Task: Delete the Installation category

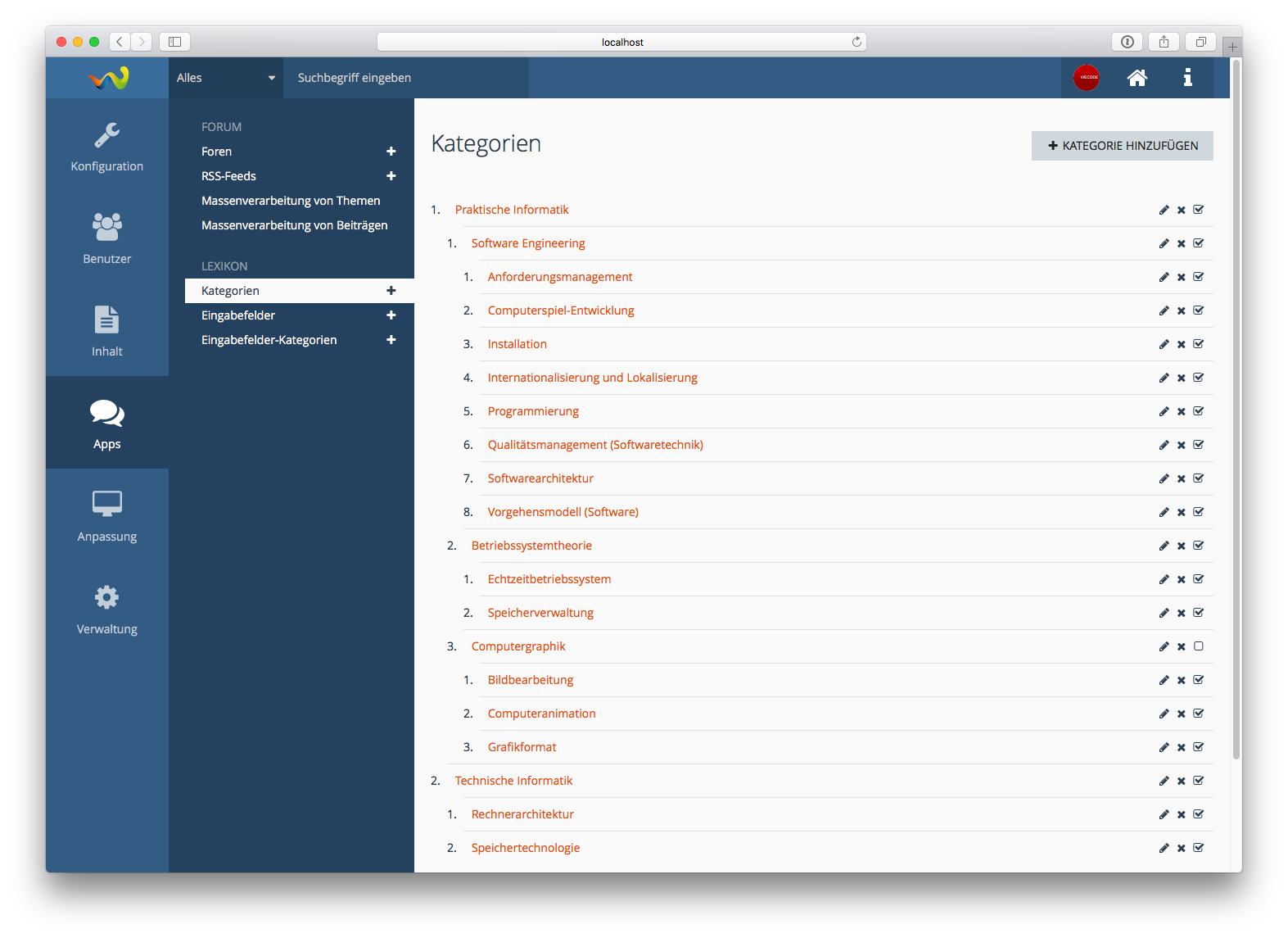Action: pos(1181,345)
